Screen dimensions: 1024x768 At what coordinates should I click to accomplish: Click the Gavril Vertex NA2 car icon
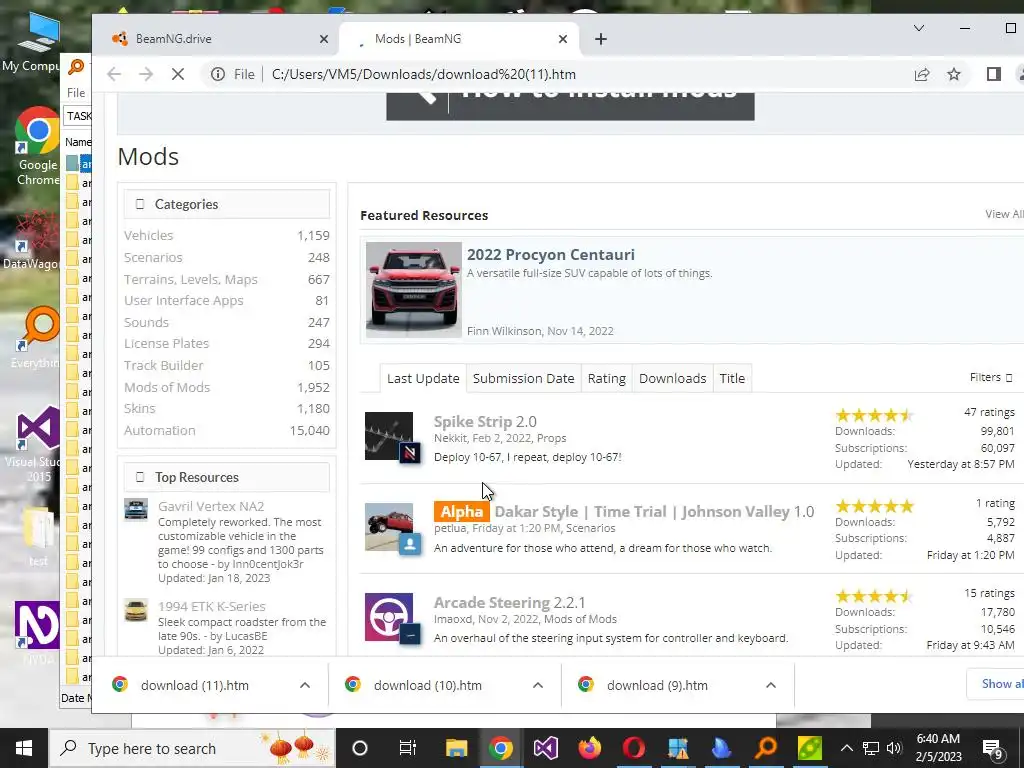tap(136, 509)
